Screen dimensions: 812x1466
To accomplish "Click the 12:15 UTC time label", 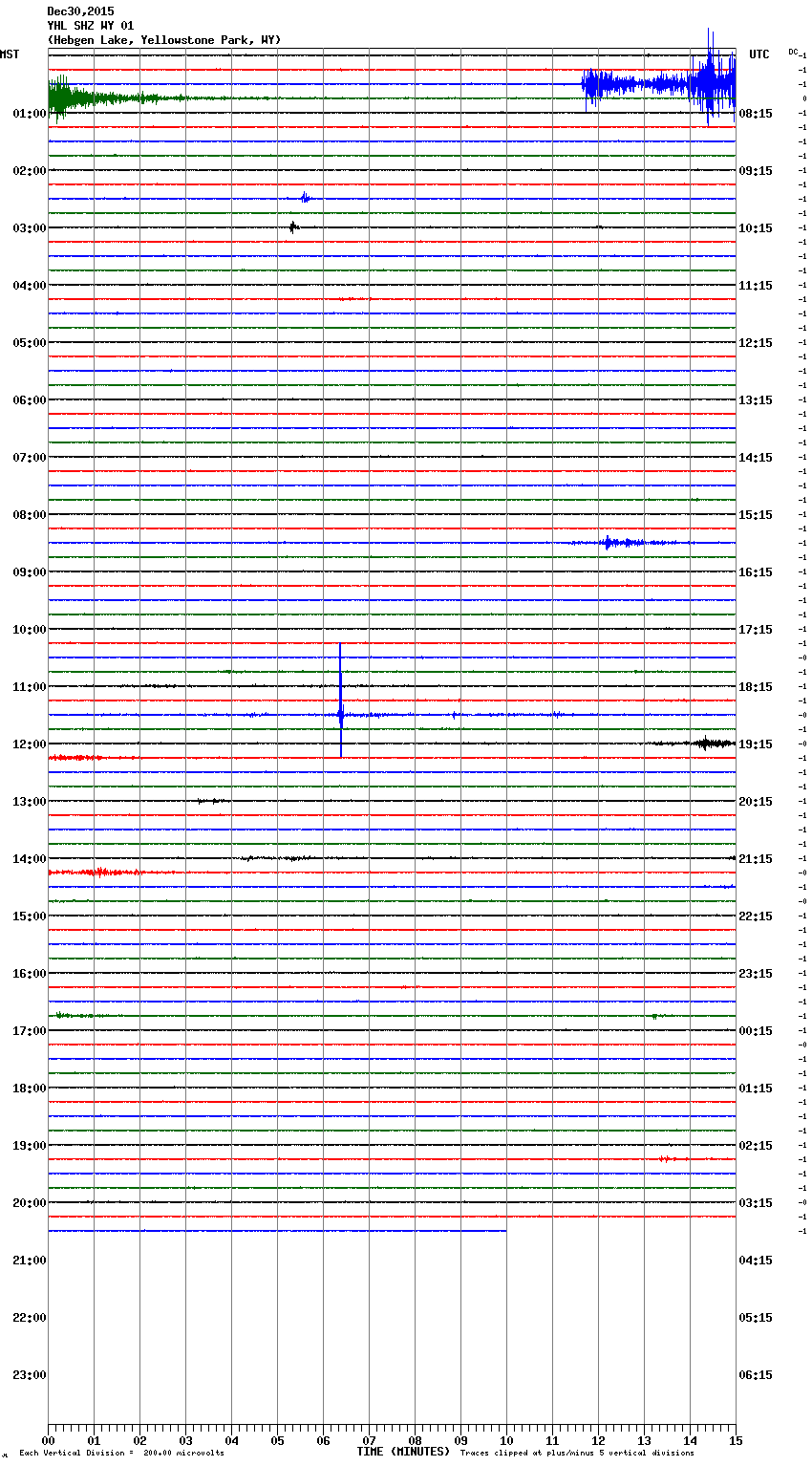I will (756, 343).
